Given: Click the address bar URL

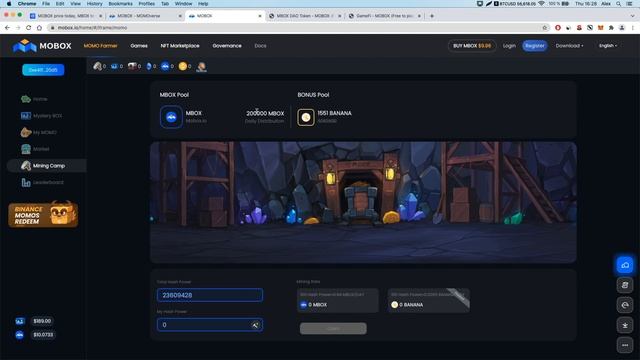Looking at the screenshot, I should coord(92,28).
